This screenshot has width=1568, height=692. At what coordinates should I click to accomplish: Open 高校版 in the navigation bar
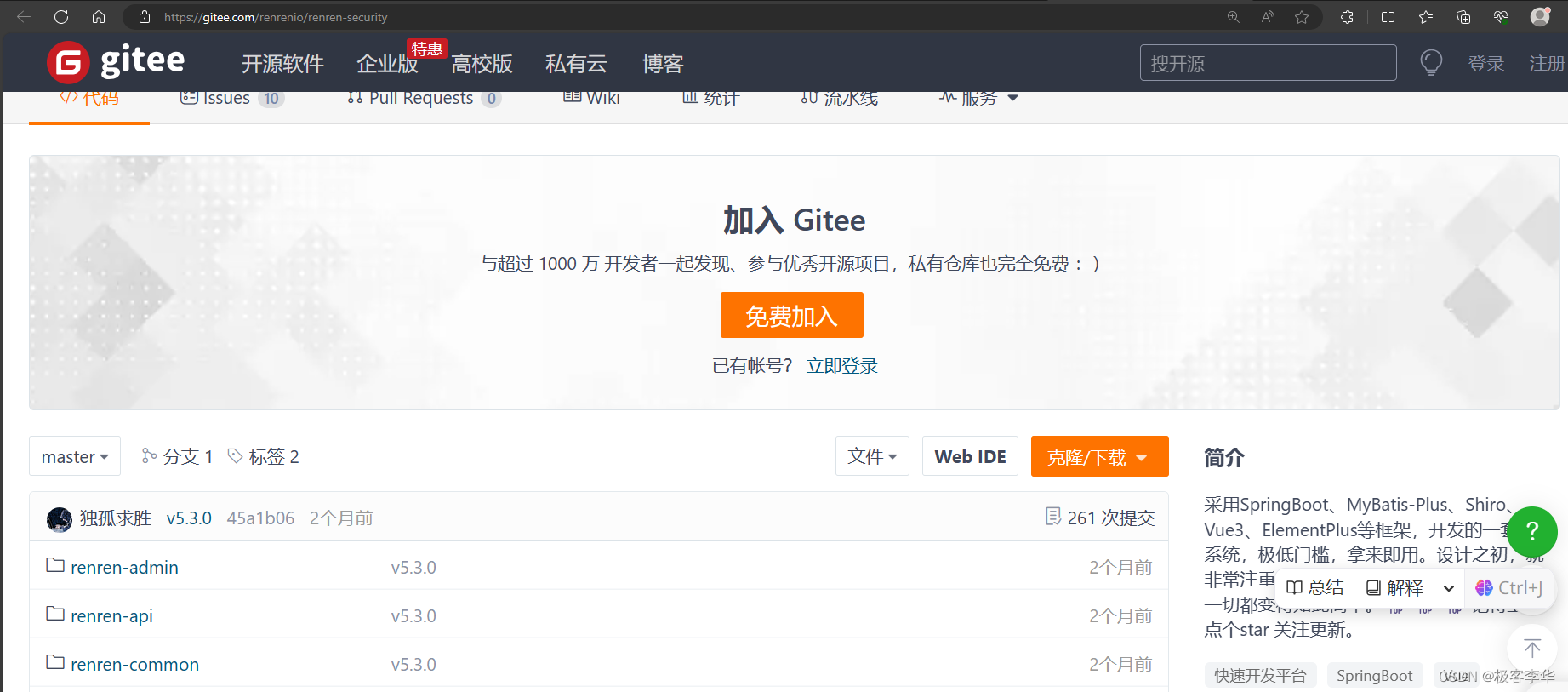[482, 64]
